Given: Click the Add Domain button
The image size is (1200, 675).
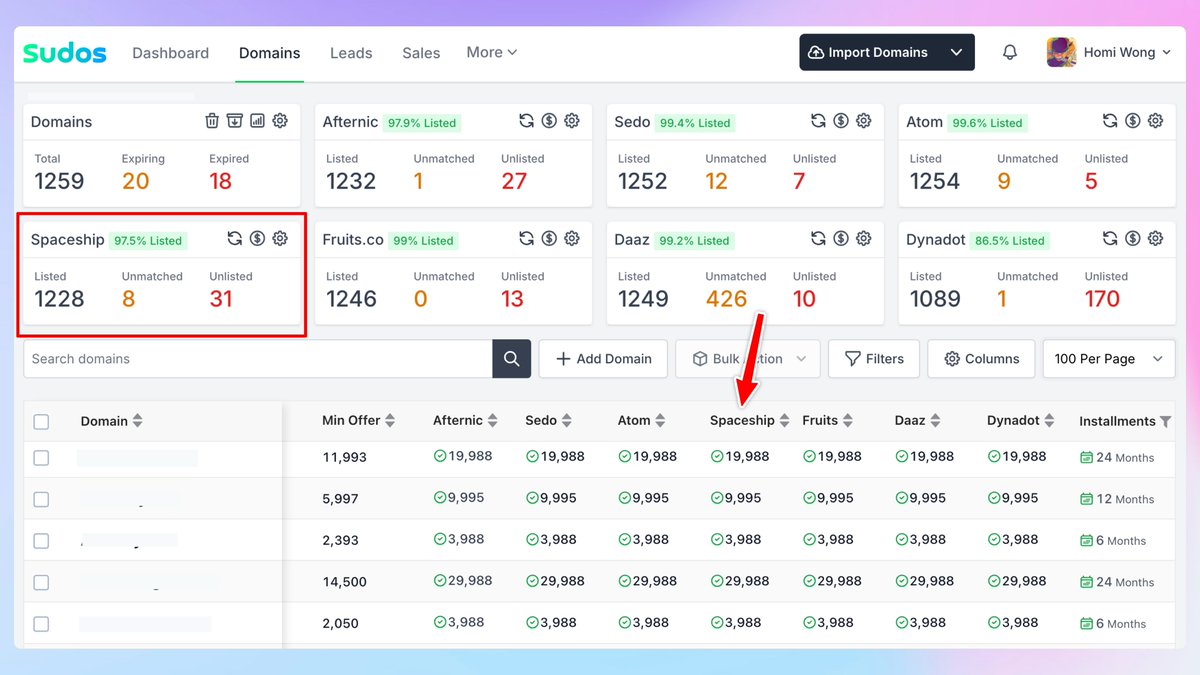Looking at the screenshot, I should click(x=603, y=359).
